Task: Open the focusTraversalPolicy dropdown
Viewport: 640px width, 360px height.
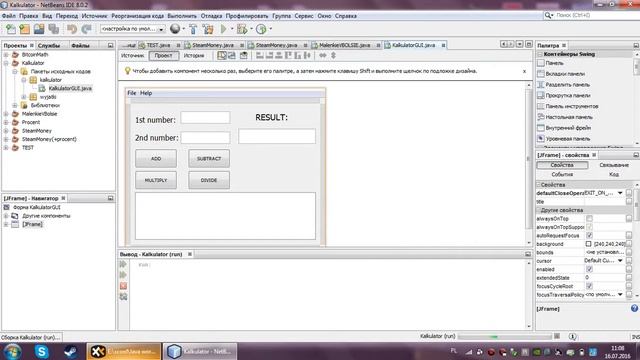Action: click(620, 295)
